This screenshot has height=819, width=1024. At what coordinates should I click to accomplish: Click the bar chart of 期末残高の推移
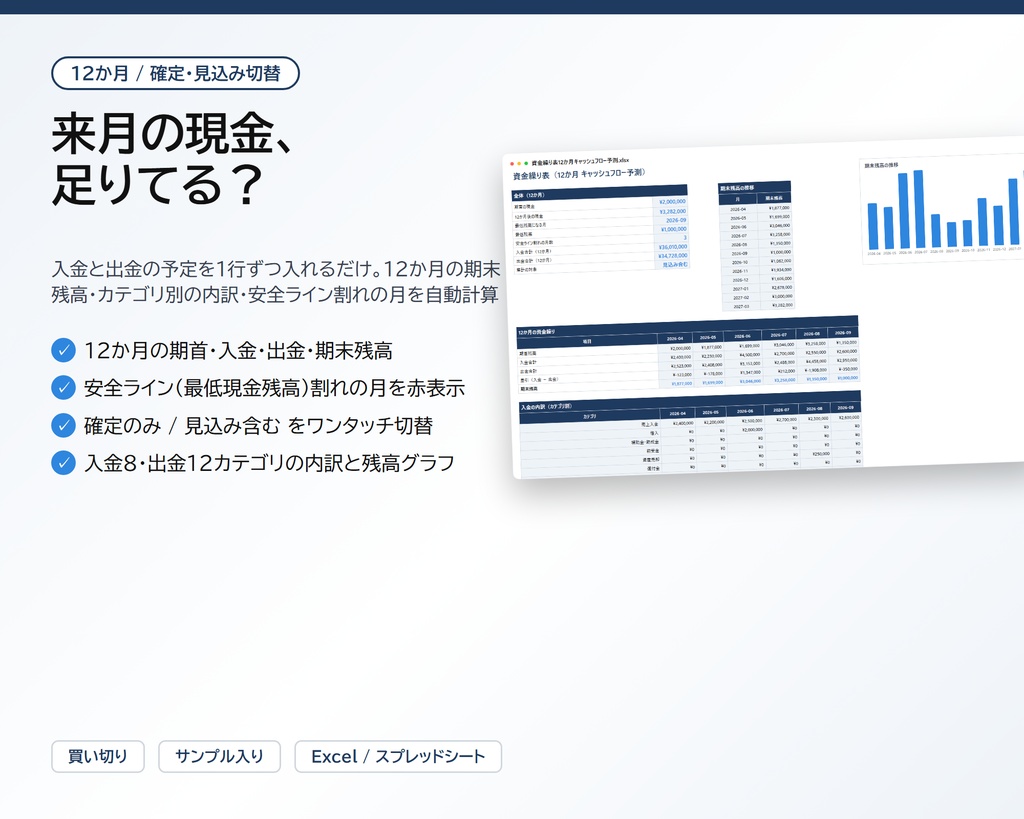click(943, 208)
